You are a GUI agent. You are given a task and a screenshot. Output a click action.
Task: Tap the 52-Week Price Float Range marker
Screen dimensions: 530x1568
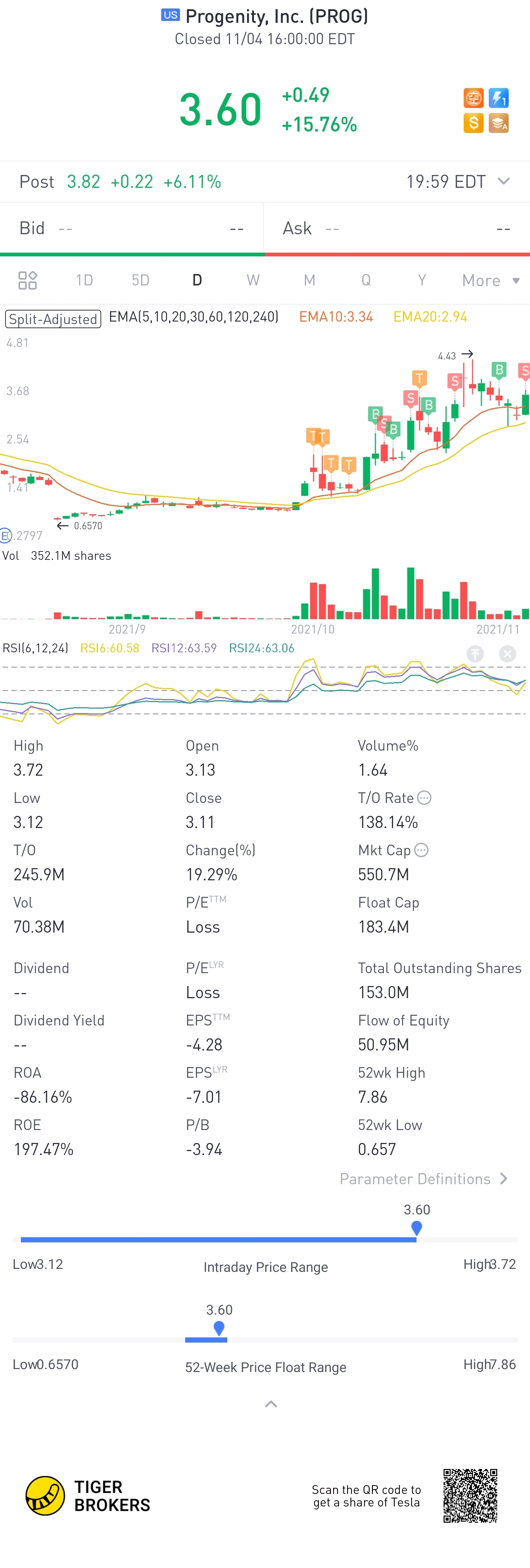point(219,1327)
